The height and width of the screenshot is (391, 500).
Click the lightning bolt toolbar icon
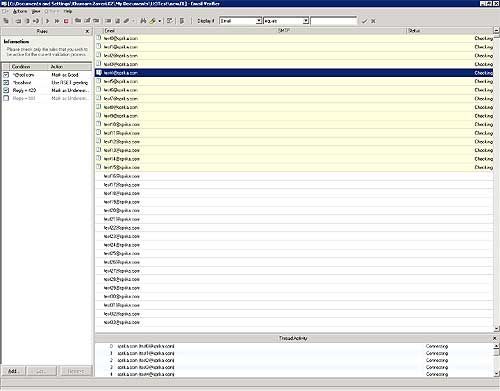pos(153,21)
